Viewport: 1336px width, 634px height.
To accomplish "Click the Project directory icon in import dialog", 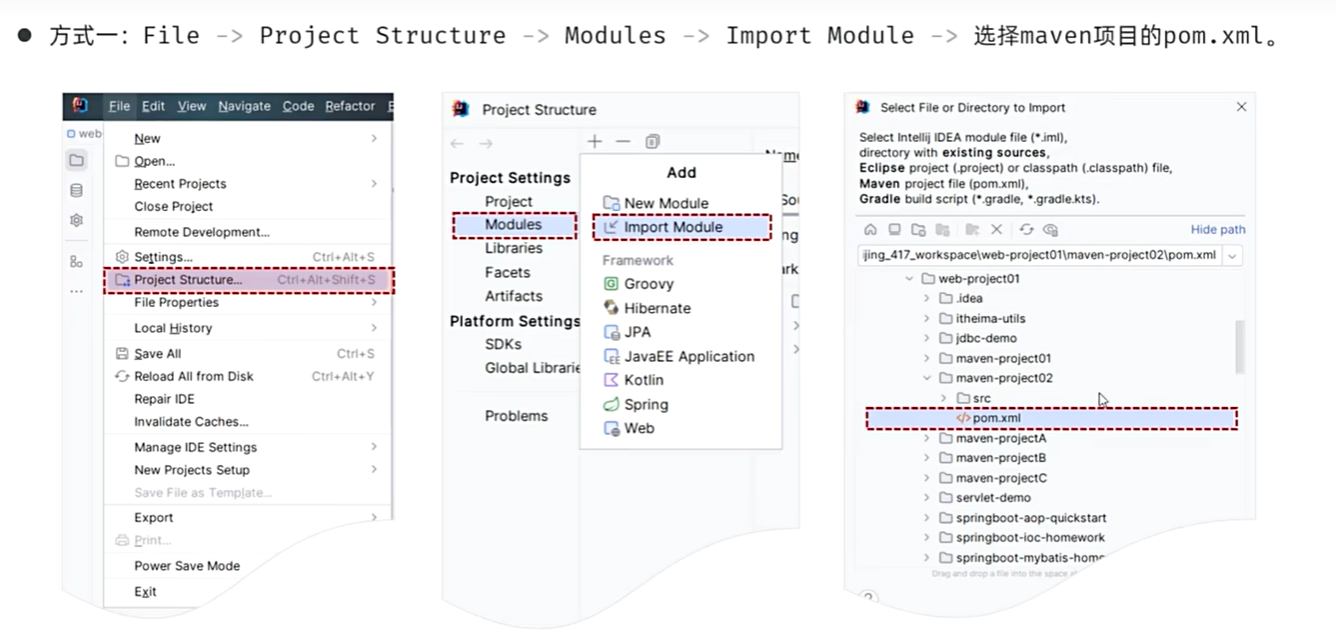I will click(x=918, y=229).
